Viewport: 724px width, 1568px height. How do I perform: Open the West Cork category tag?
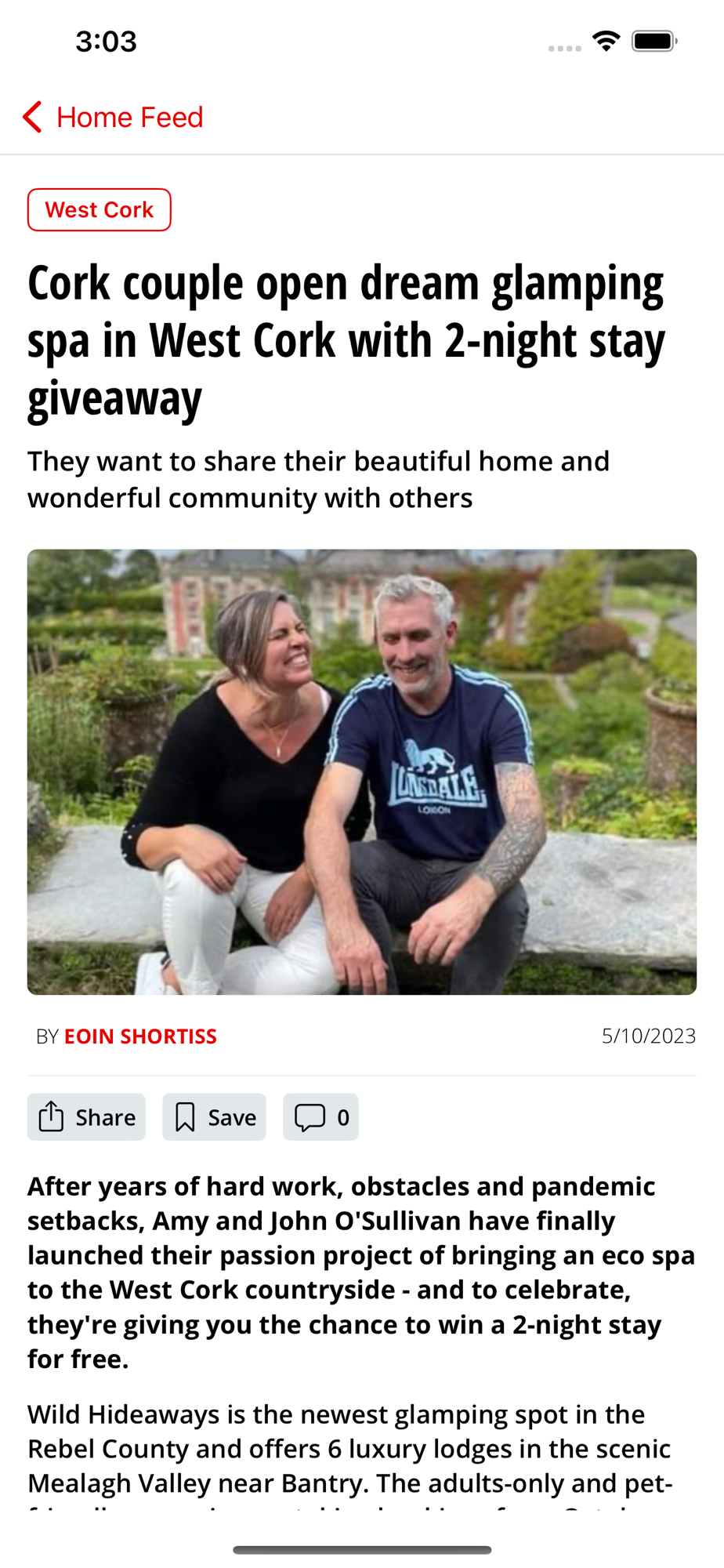100,210
